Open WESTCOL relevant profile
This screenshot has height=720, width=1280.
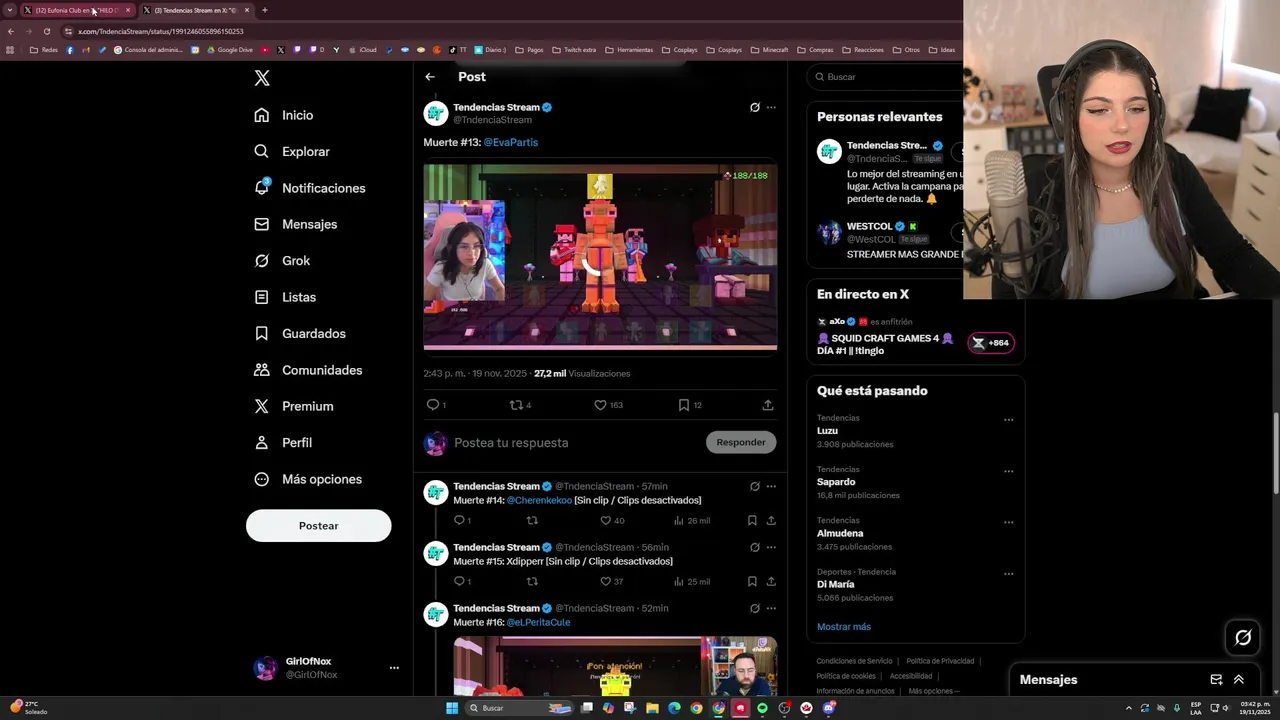(x=869, y=226)
